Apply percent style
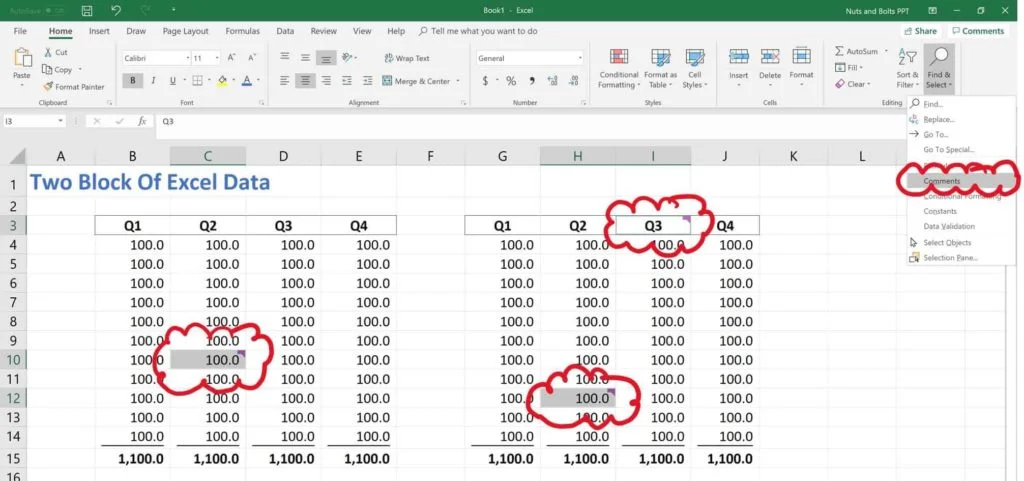The image size is (1024, 481). [511, 81]
